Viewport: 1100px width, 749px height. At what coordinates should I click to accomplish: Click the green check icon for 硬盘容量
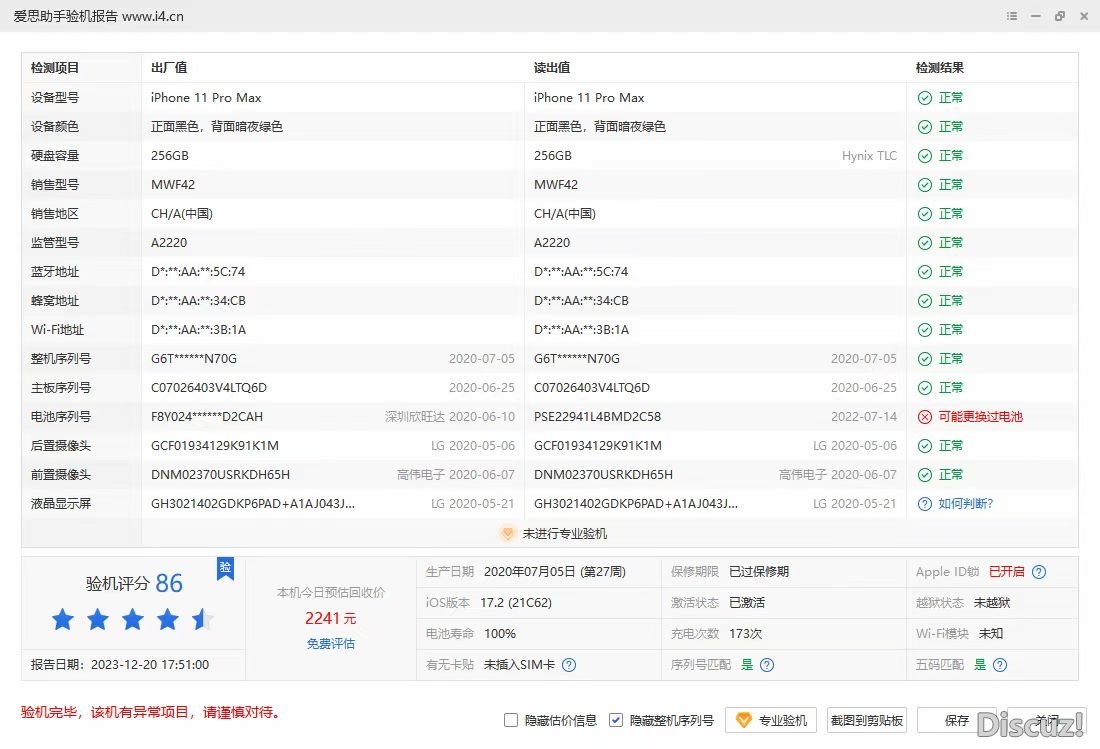click(x=925, y=156)
